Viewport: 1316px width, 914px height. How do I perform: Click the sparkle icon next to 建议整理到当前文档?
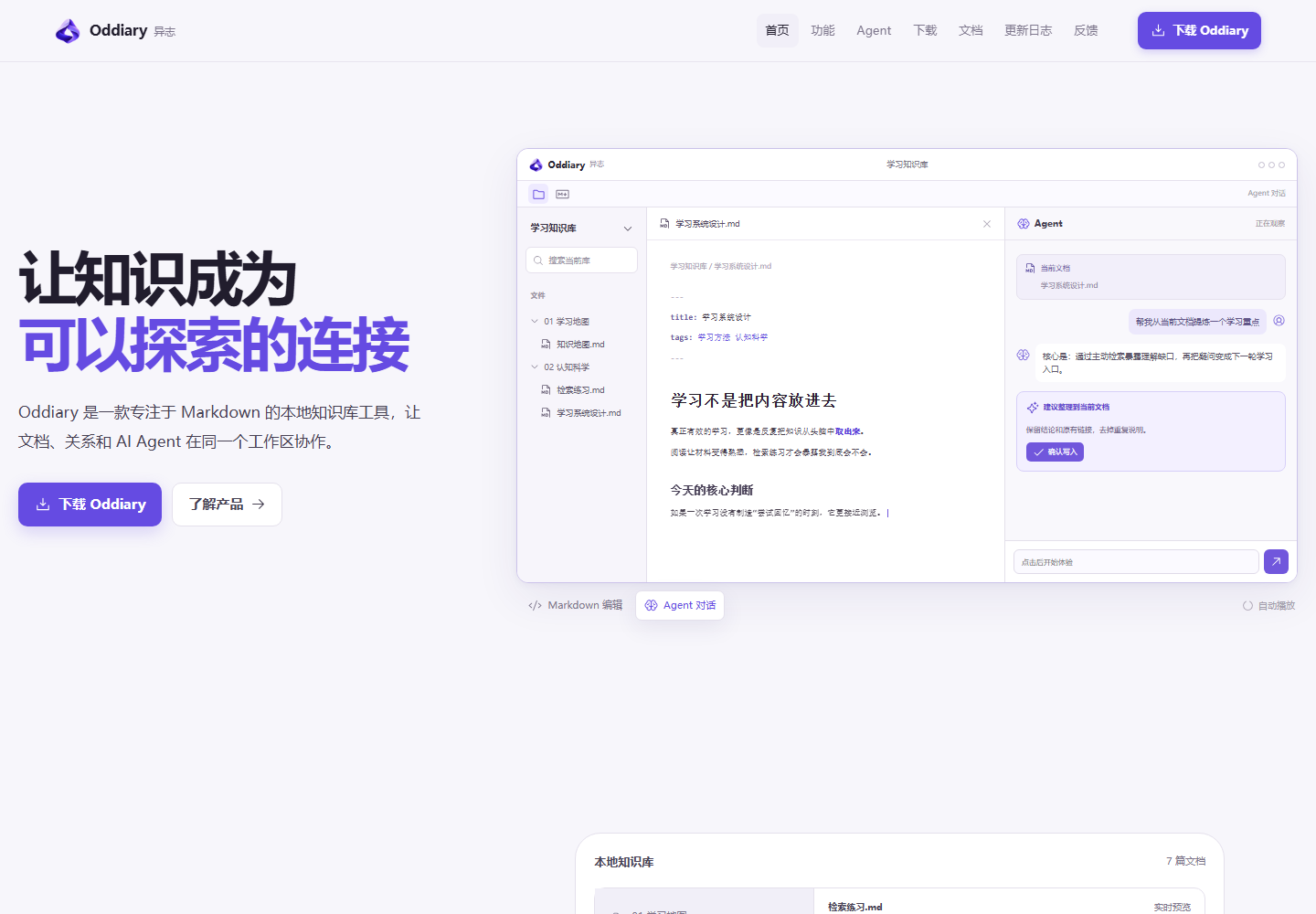click(x=1033, y=408)
